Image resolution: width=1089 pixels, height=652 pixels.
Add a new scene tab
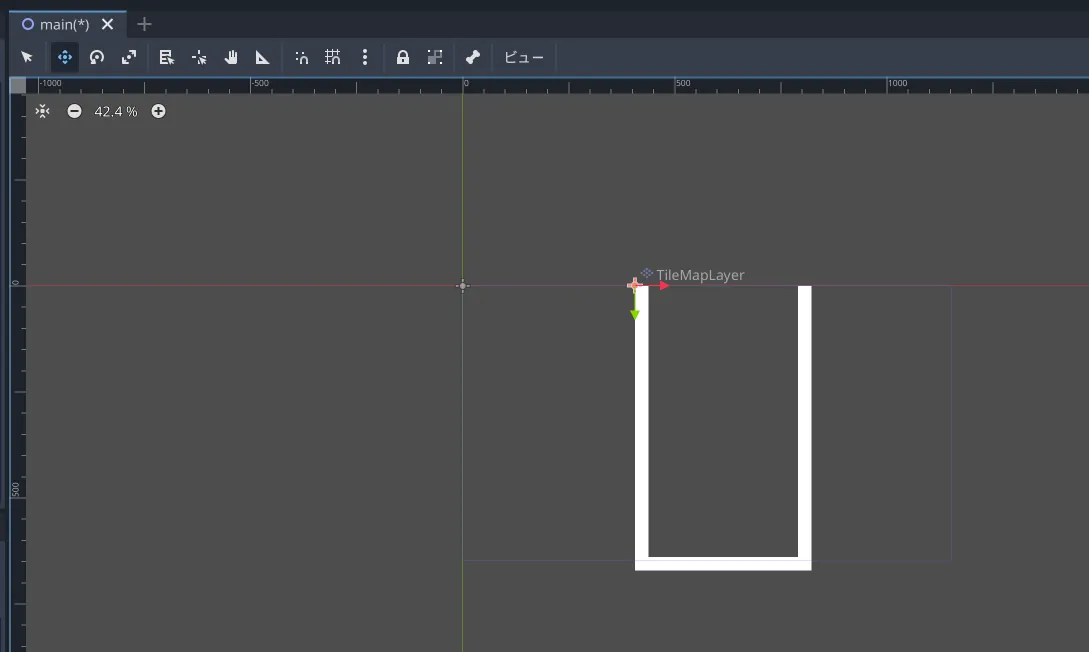point(144,24)
